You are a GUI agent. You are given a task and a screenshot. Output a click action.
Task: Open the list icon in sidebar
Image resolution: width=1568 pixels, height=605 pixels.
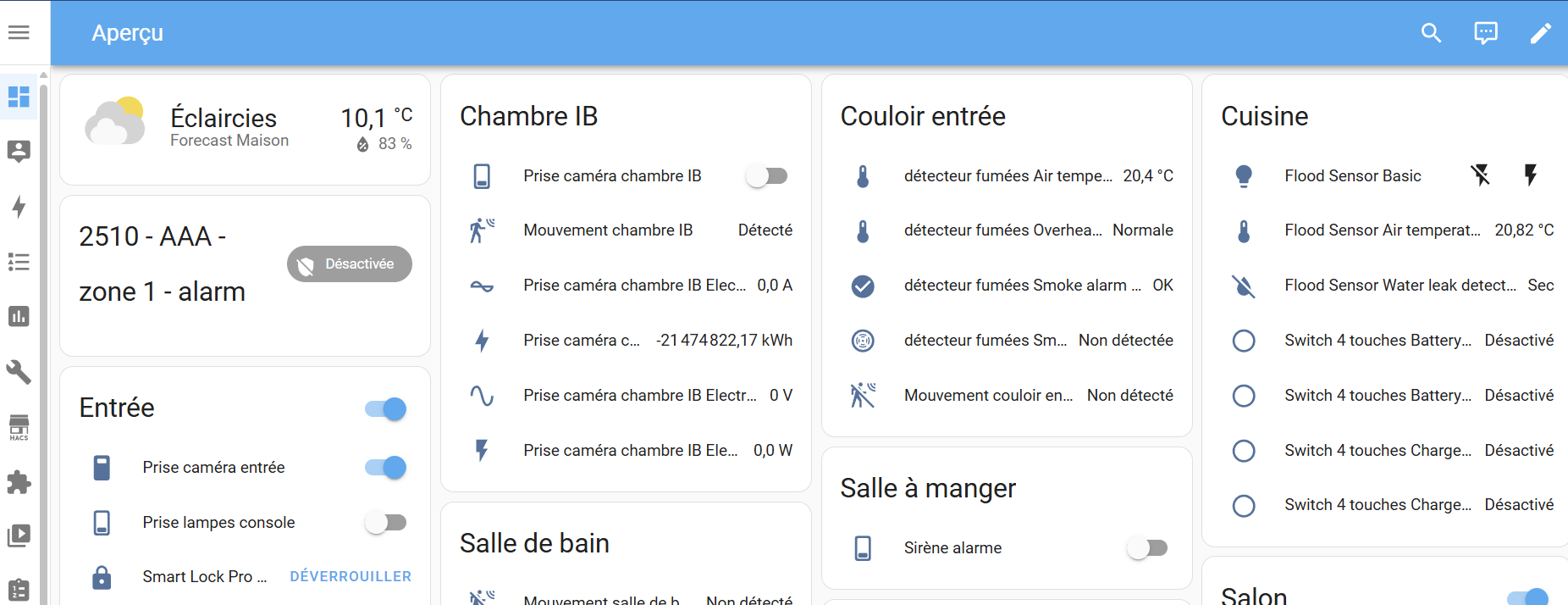19,262
